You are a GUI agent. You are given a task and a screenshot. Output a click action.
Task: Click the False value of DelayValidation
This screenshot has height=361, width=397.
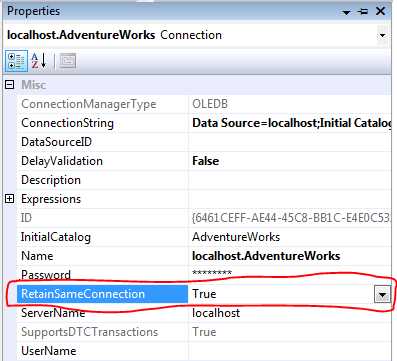(206, 161)
